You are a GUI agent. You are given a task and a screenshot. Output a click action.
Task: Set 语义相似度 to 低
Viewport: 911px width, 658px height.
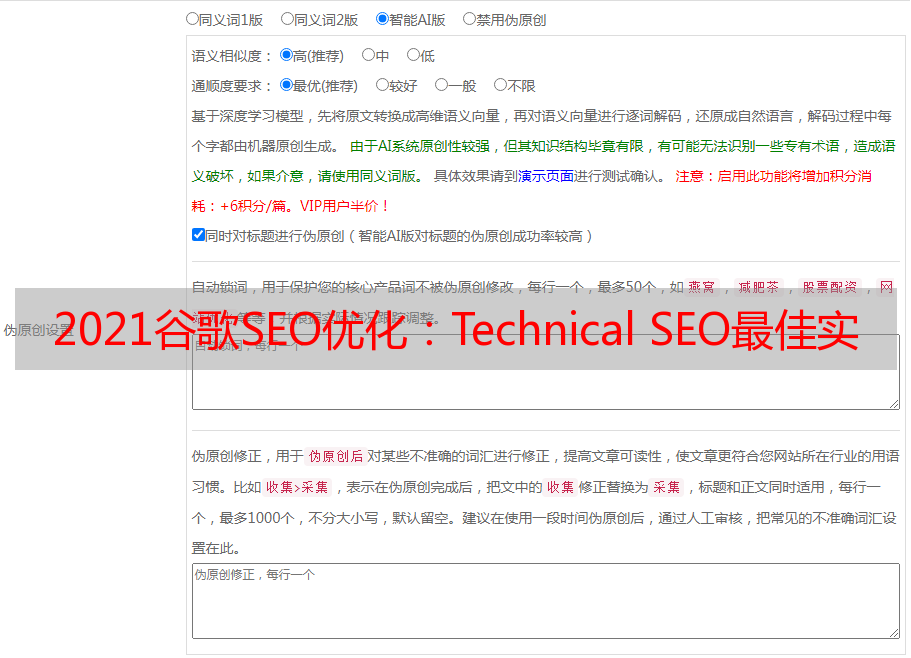pos(414,55)
